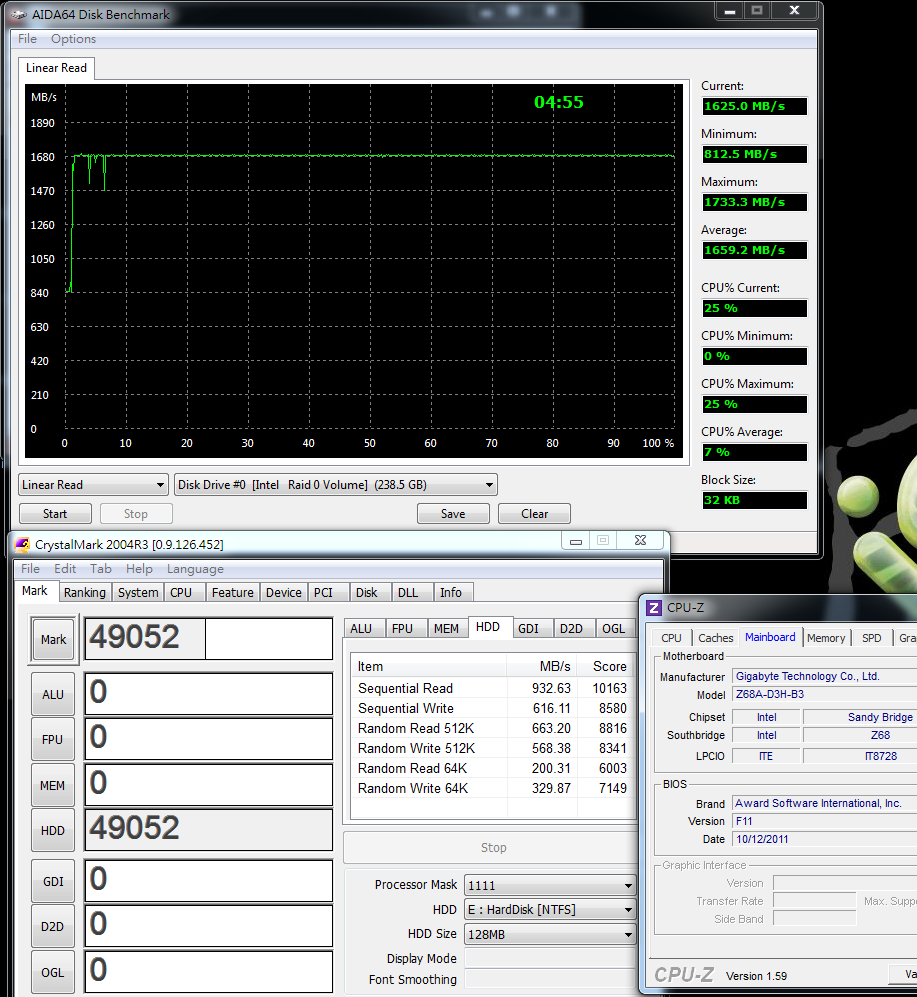Image resolution: width=917 pixels, height=997 pixels.
Task: Click the Save button in AIDA64
Action: [x=453, y=514]
